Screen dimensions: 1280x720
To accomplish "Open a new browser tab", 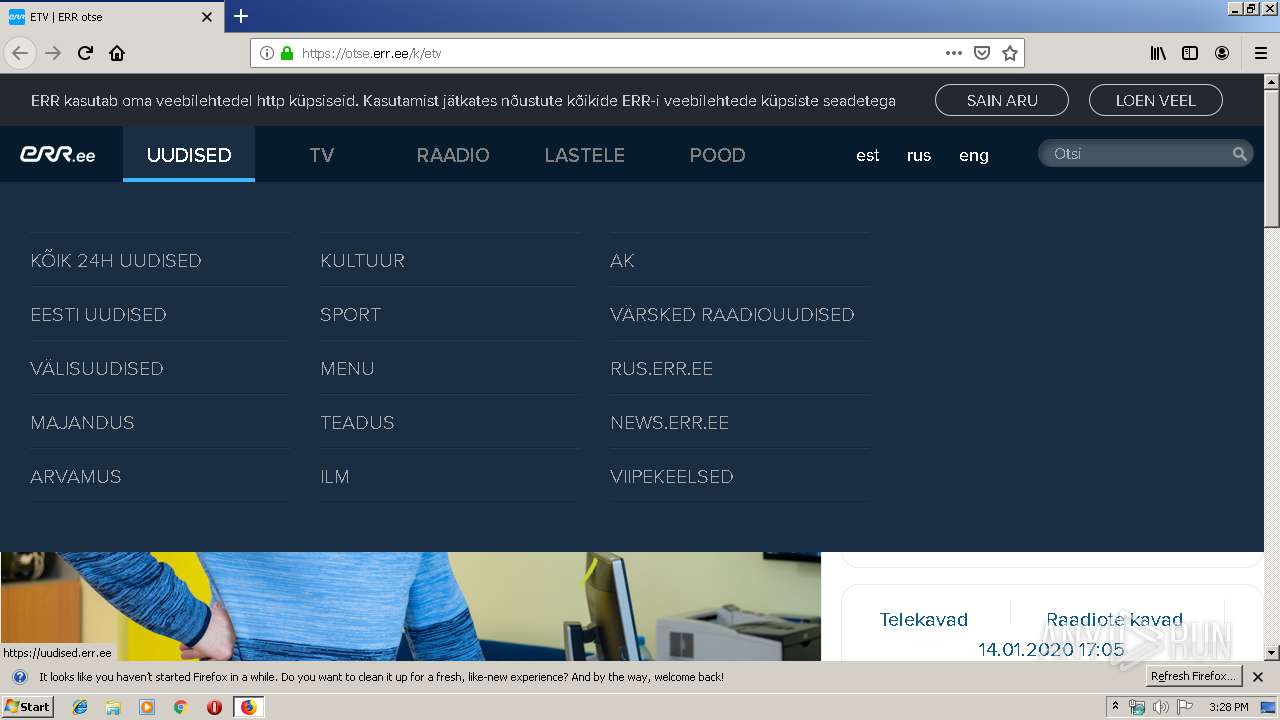I will tap(241, 16).
